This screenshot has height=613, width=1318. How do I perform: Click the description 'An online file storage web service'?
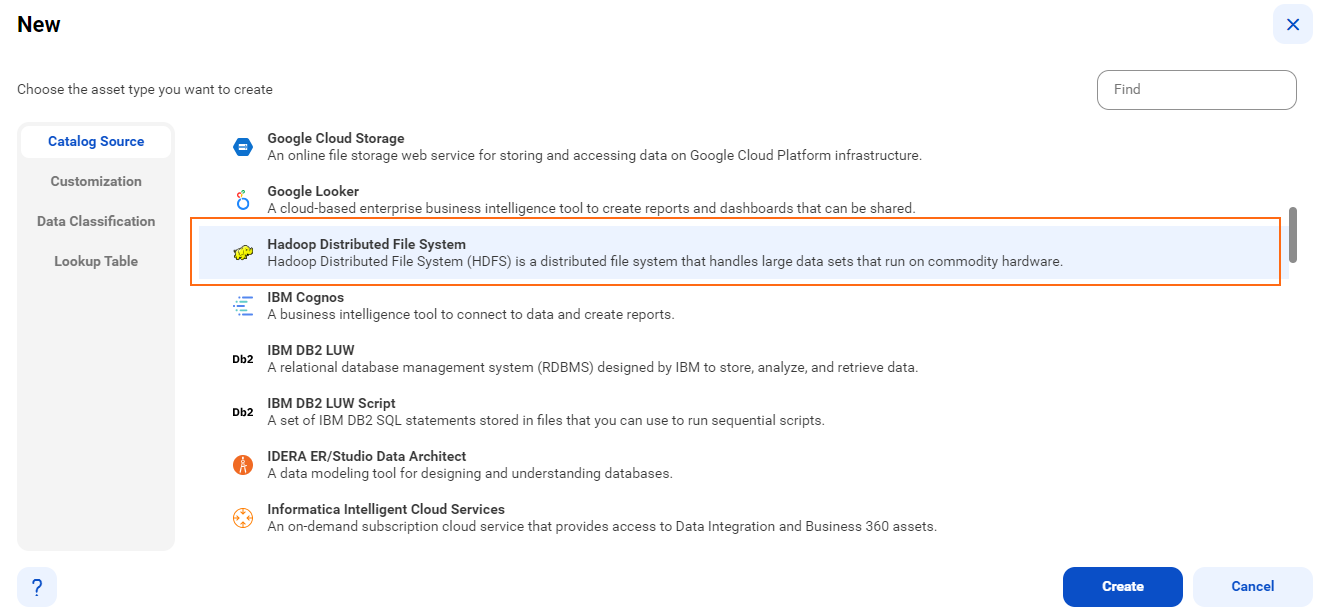click(x=594, y=156)
